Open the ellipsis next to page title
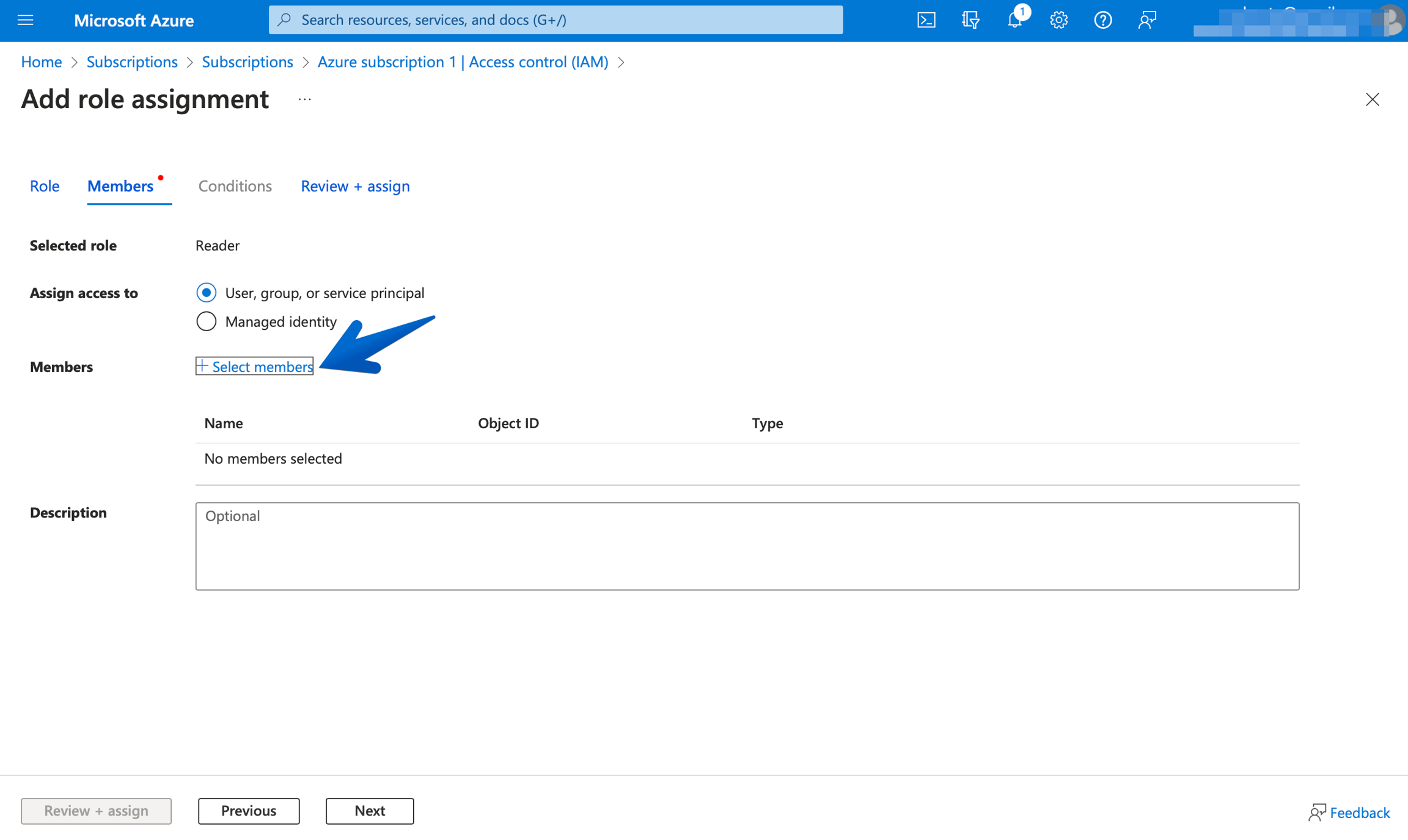1408x840 pixels. coord(304,100)
